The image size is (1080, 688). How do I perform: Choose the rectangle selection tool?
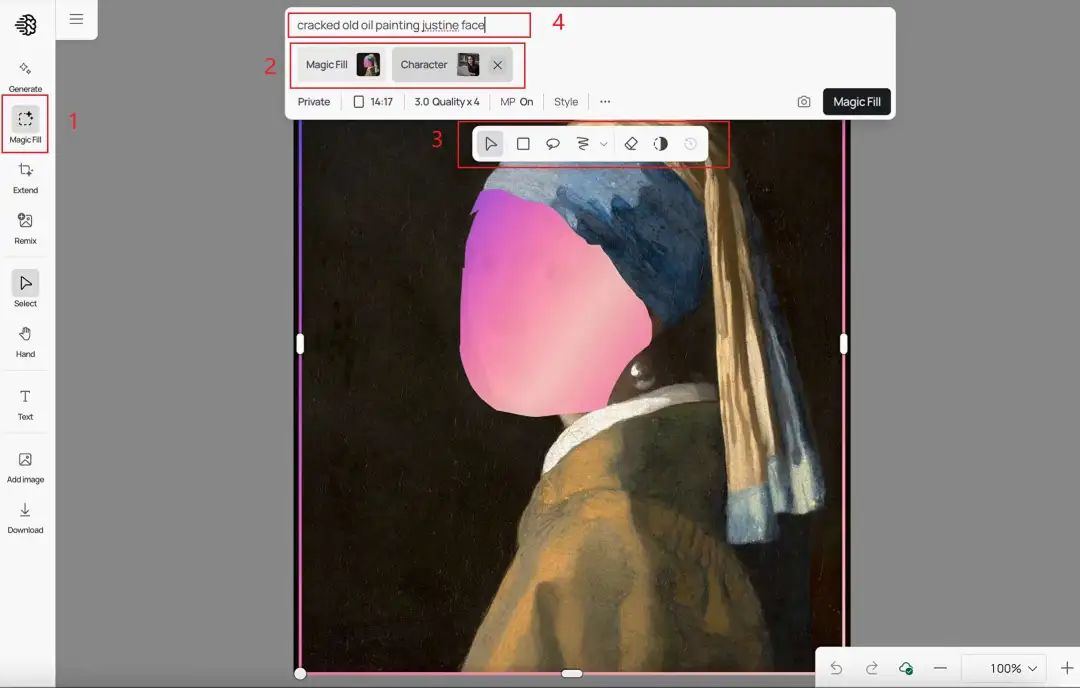[x=523, y=144]
